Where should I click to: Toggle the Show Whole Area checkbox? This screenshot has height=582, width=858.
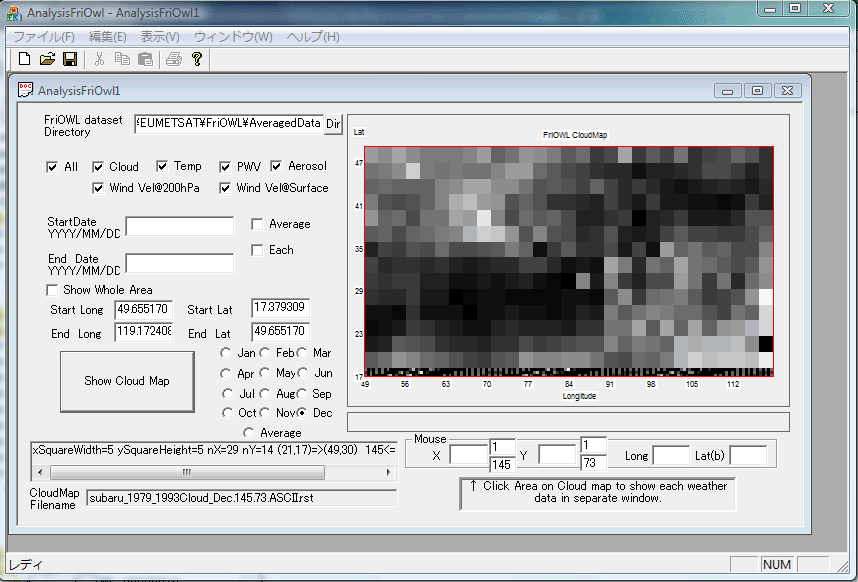(x=53, y=290)
